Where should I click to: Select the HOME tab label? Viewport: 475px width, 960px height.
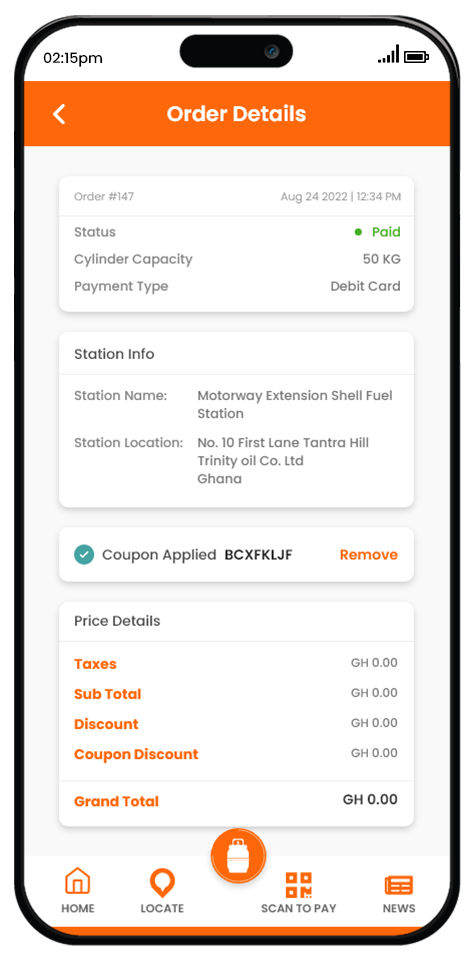click(78, 908)
